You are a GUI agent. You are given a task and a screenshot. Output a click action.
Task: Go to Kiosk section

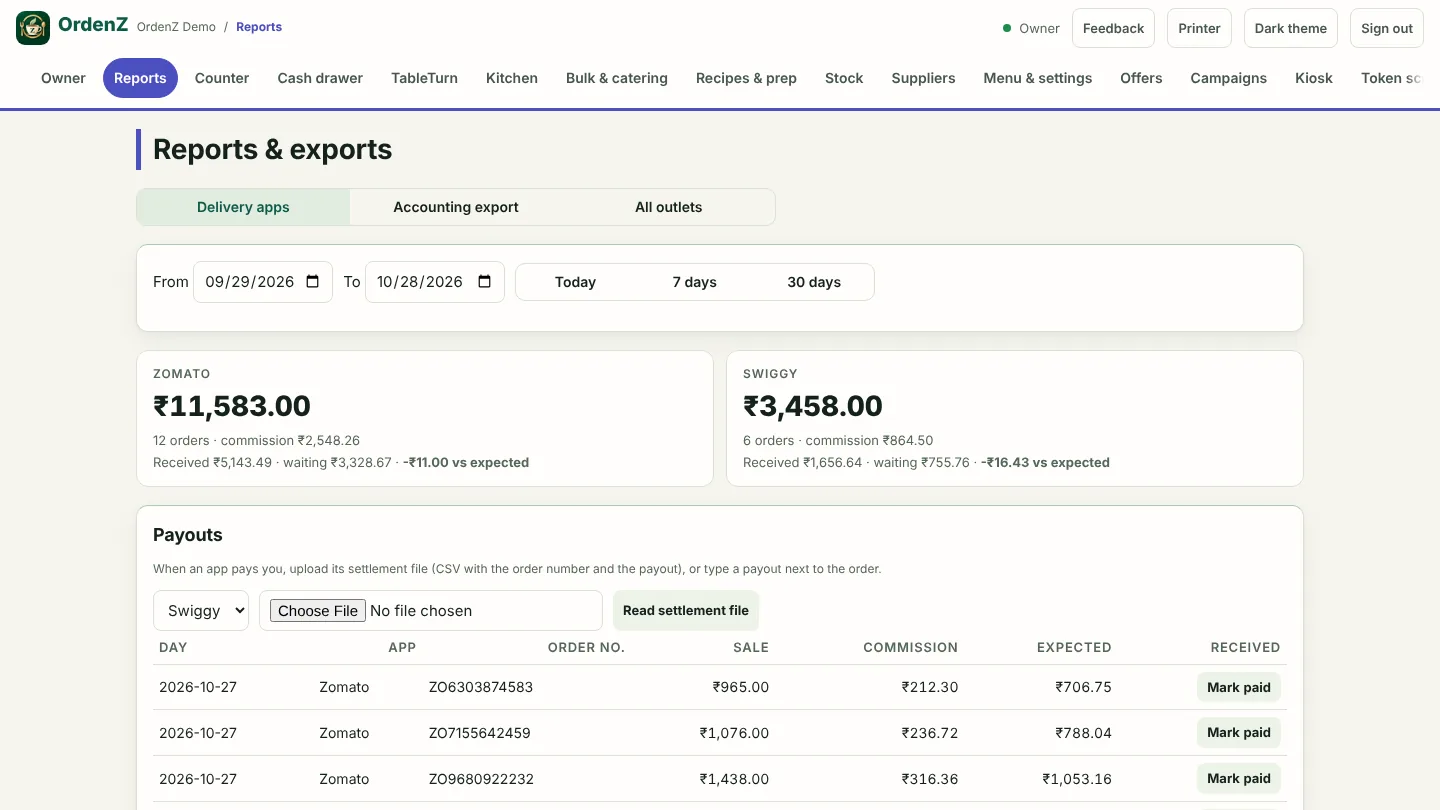click(x=1314, y=78)
